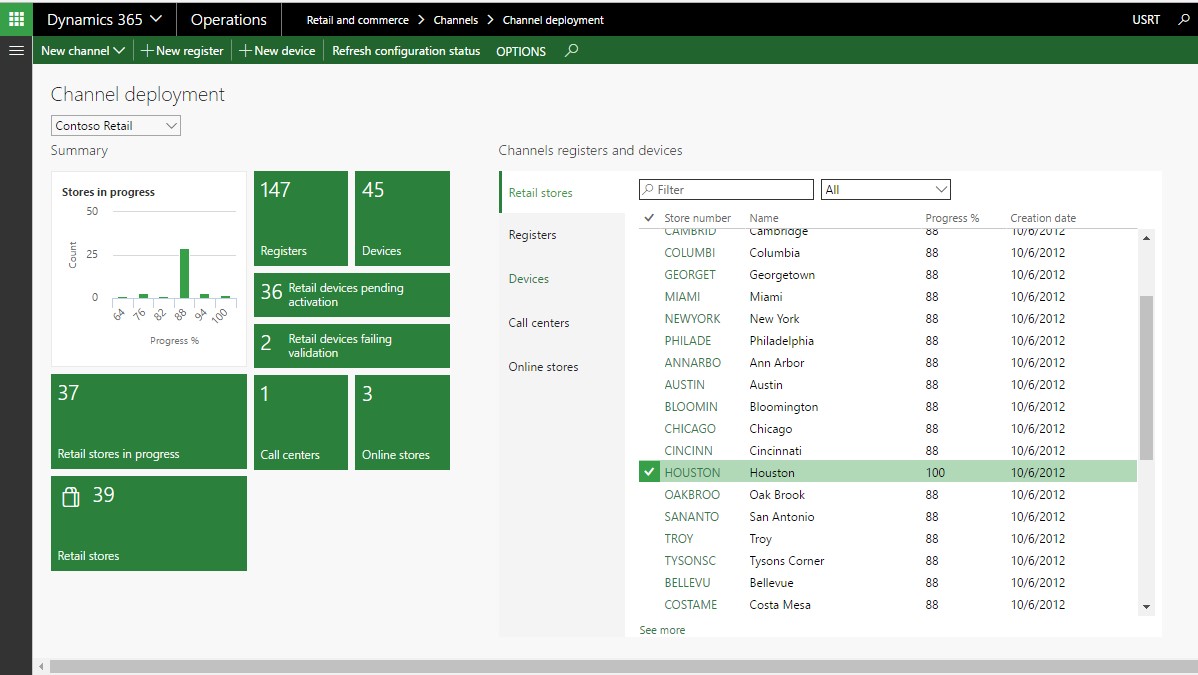The width and height of the screenshot is (1198, 675).
Task: Expand the hamburger navigation pane
Action: pos(16,50)
